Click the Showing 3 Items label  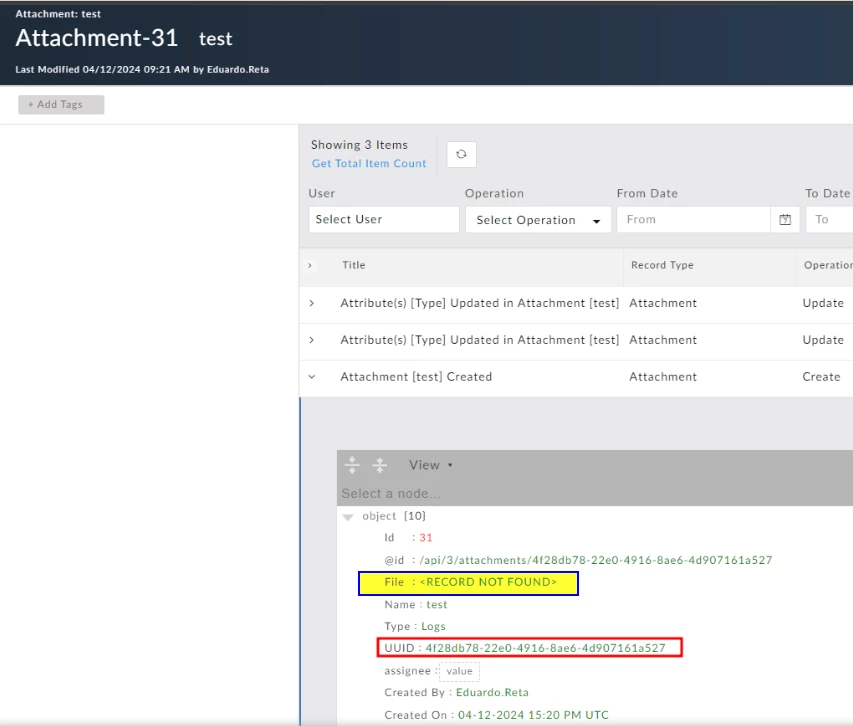(x=359, y=145)
